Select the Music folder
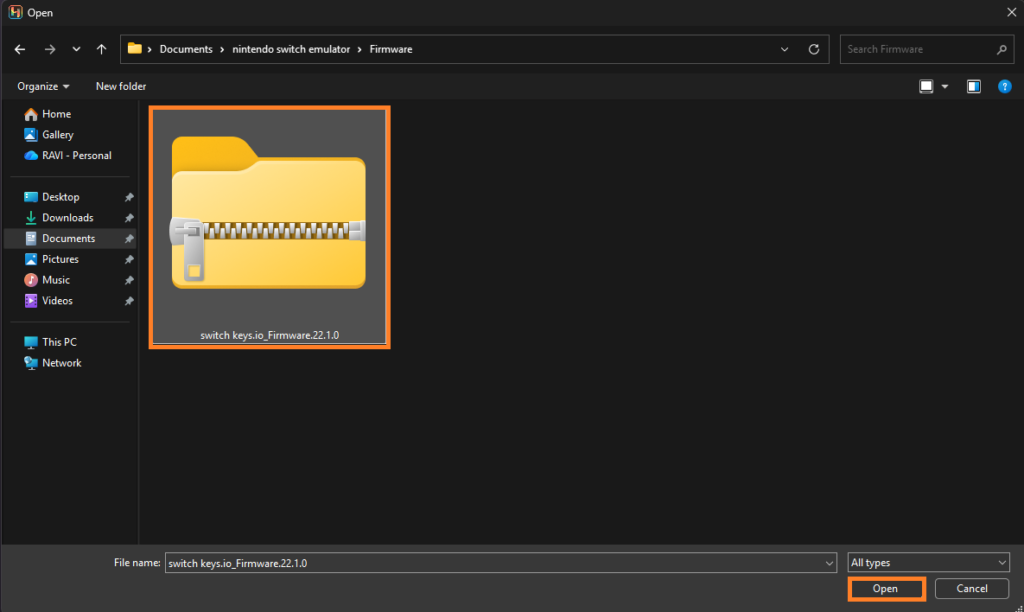 tap(55, 279)
